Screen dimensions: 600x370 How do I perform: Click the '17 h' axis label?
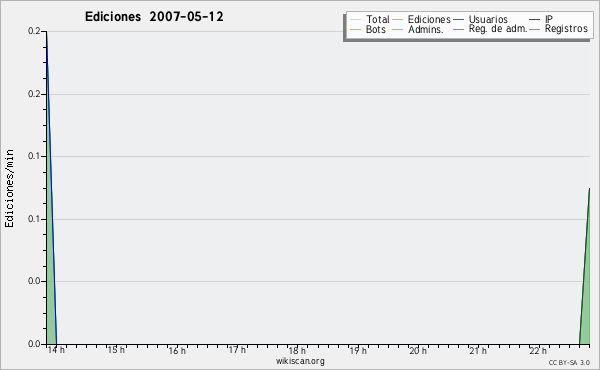click(237, 350)
